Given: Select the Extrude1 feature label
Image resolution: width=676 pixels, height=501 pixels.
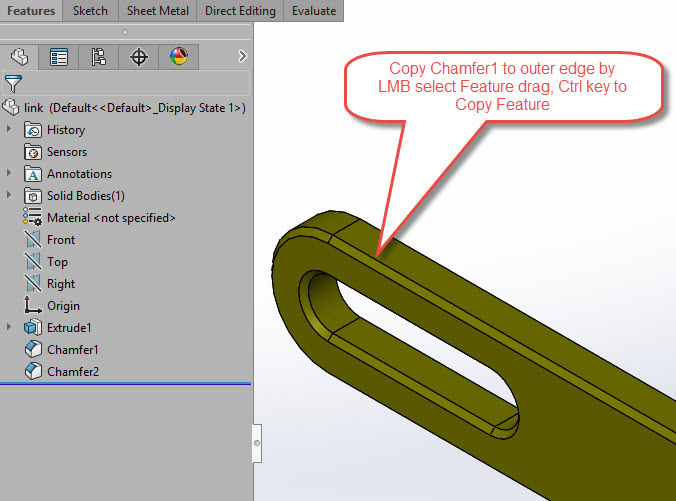Looking at the screenshot, I should click(69, 328).
